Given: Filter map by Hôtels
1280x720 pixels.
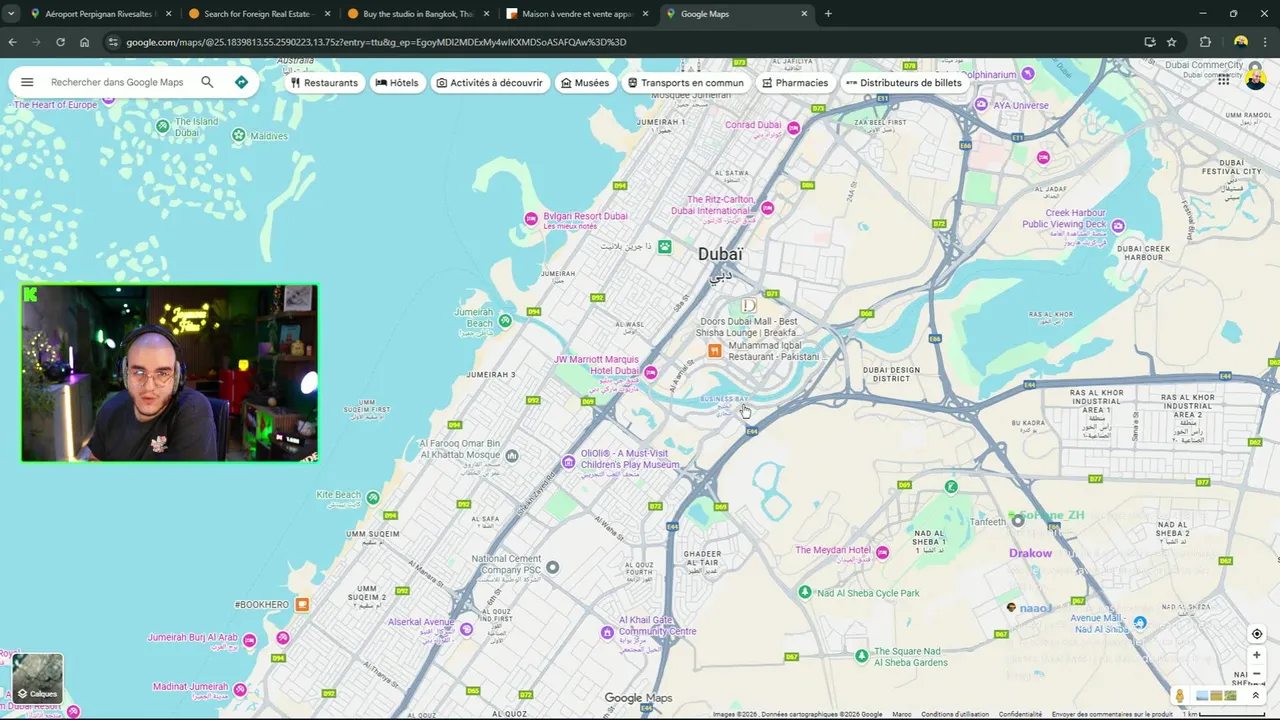Looking at the screenshot, I should 397,83.
